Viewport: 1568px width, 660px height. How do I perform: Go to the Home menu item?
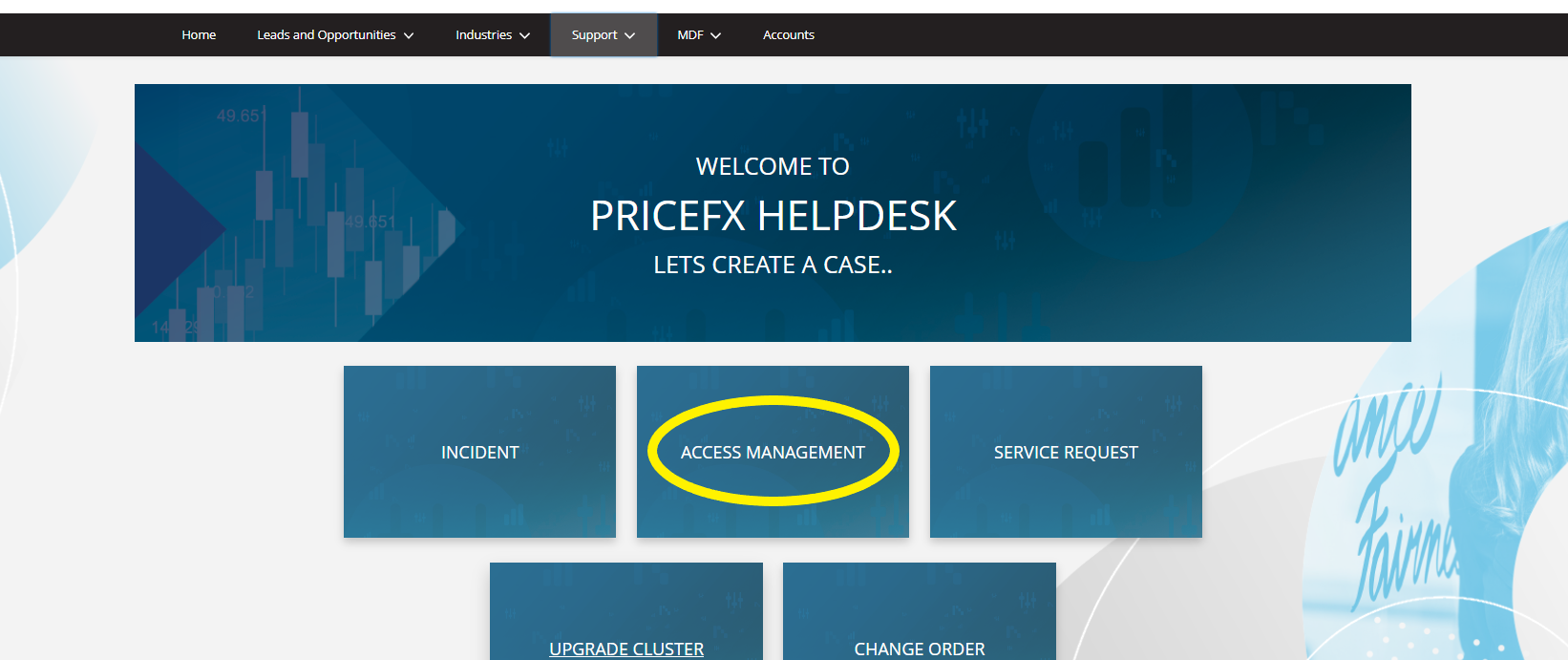[199, 34]
